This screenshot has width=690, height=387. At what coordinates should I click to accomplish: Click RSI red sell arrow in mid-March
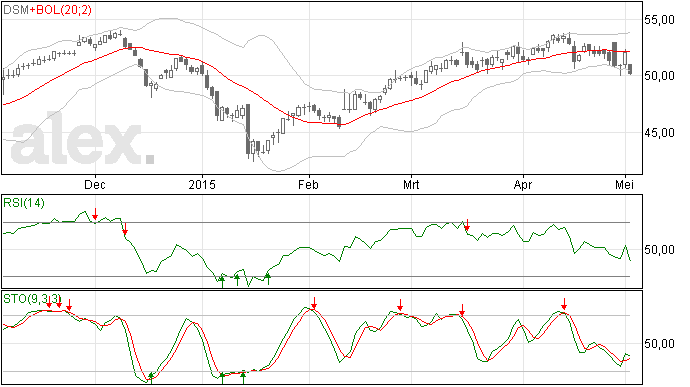coord(467,225)
